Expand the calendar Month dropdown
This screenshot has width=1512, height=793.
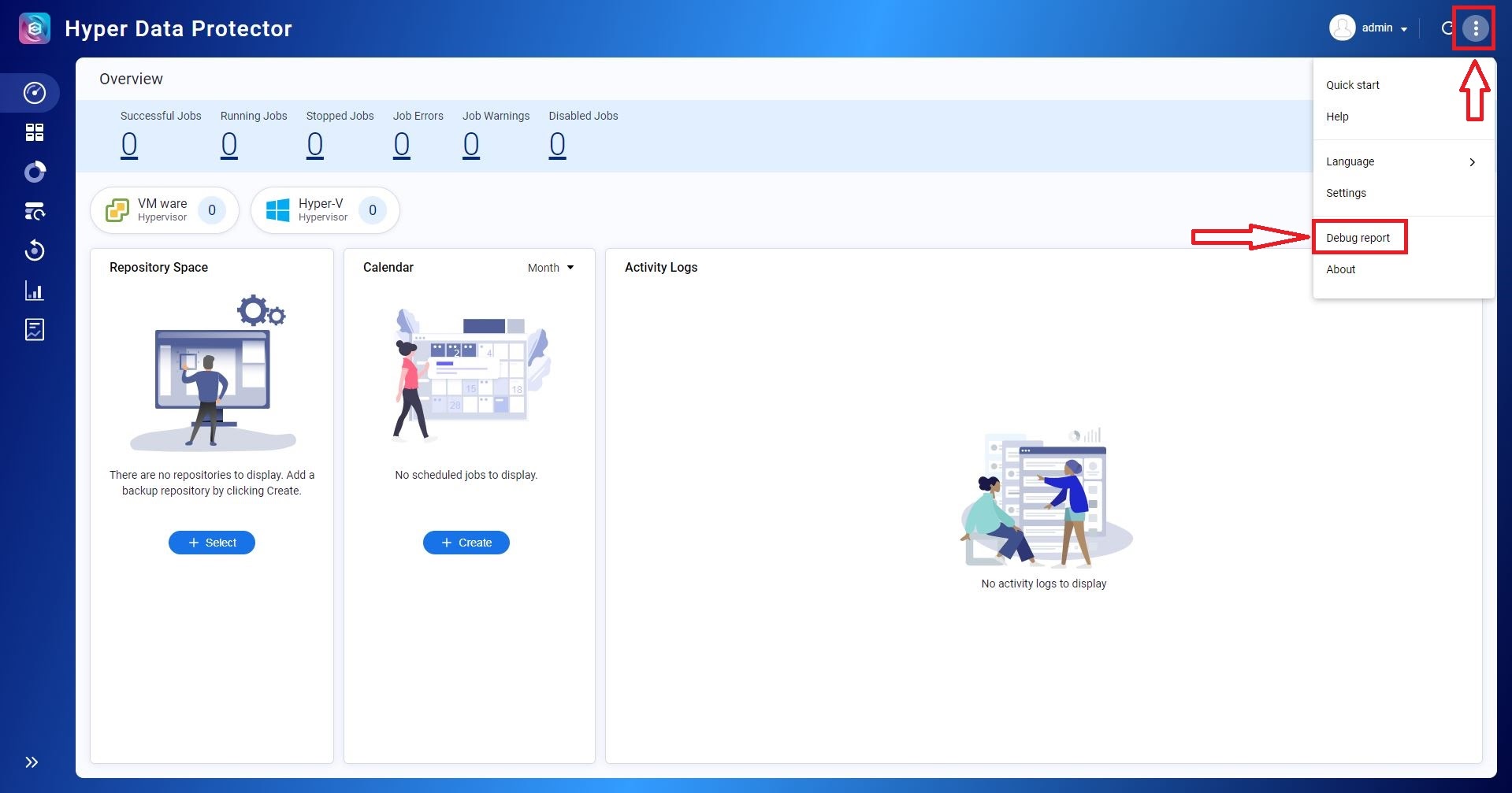tap(551, 268)
